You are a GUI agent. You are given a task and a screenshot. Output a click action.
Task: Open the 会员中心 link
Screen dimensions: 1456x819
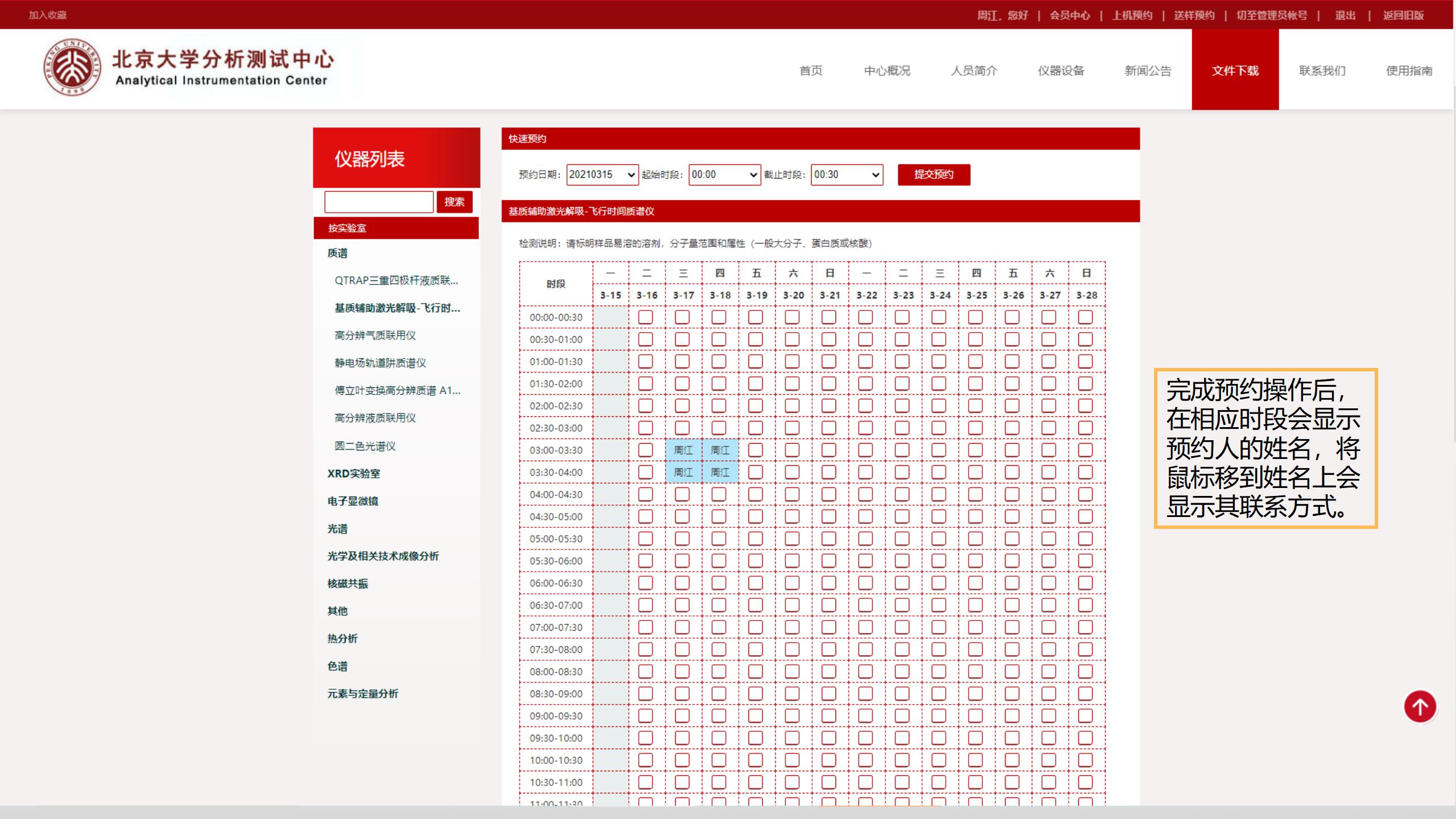click(x=1070, y=15)
